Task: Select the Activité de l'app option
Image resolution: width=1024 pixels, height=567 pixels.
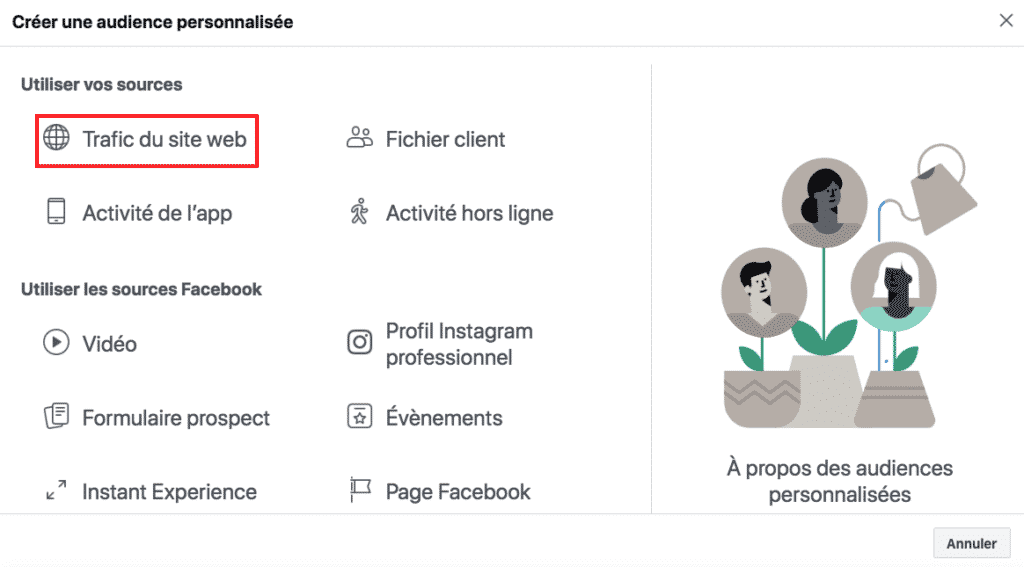Action: pos(157,213)
